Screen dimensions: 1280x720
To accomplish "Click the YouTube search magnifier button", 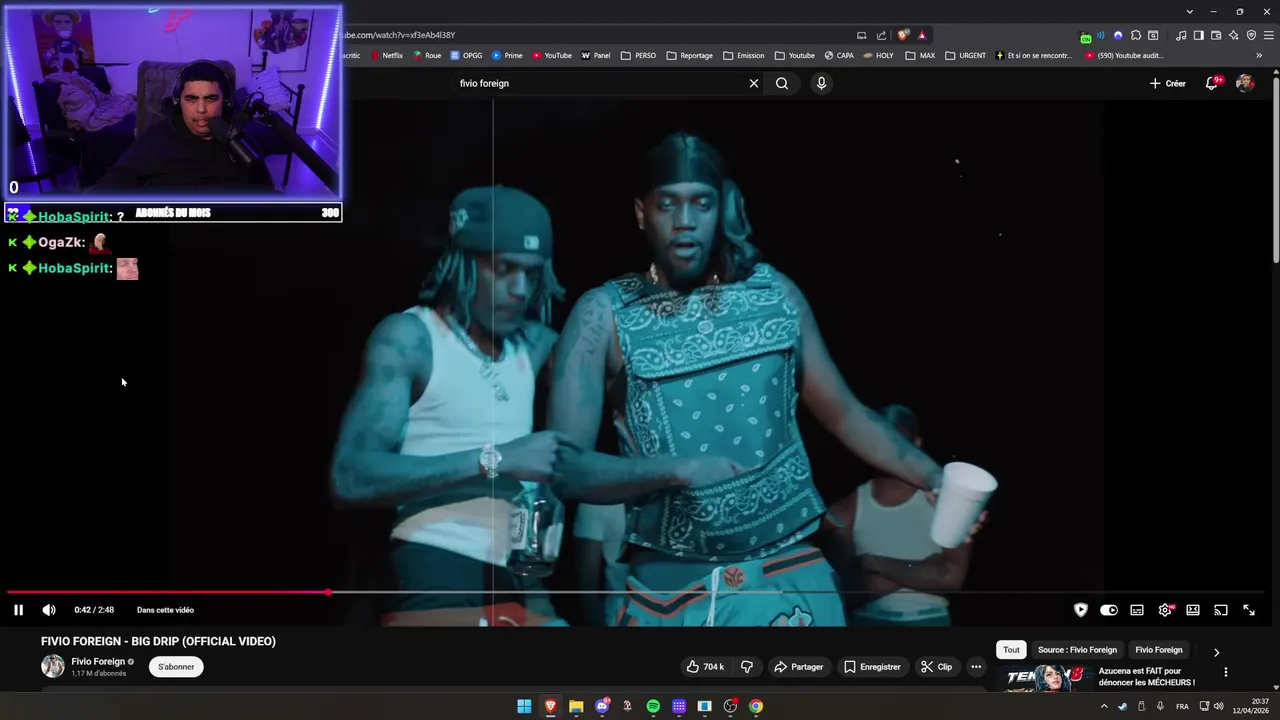I will [x=782, y=84].
